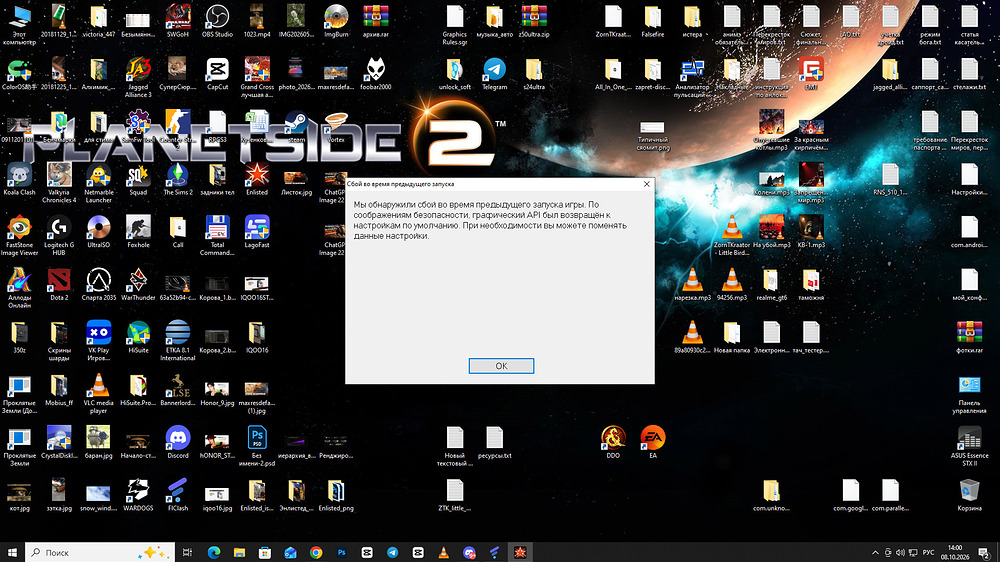Click OK in the crash warning dialog
This screenshot has height=562, width=1000.
pos(501,366)
